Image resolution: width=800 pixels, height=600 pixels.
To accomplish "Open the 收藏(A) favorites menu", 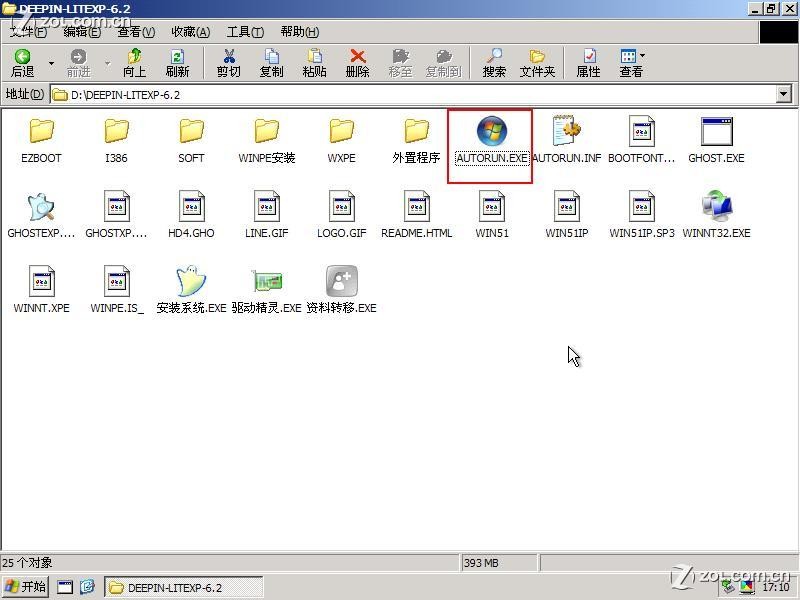I will click(x=190, y=32).
